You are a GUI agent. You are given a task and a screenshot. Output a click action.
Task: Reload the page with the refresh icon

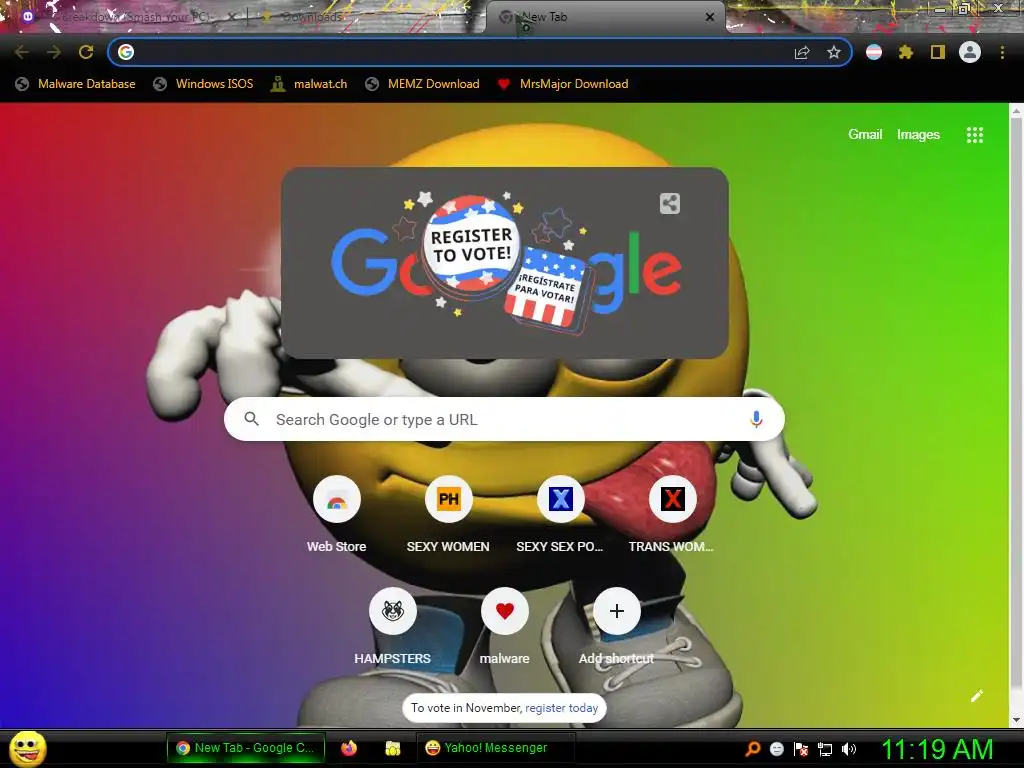(86, 52)
